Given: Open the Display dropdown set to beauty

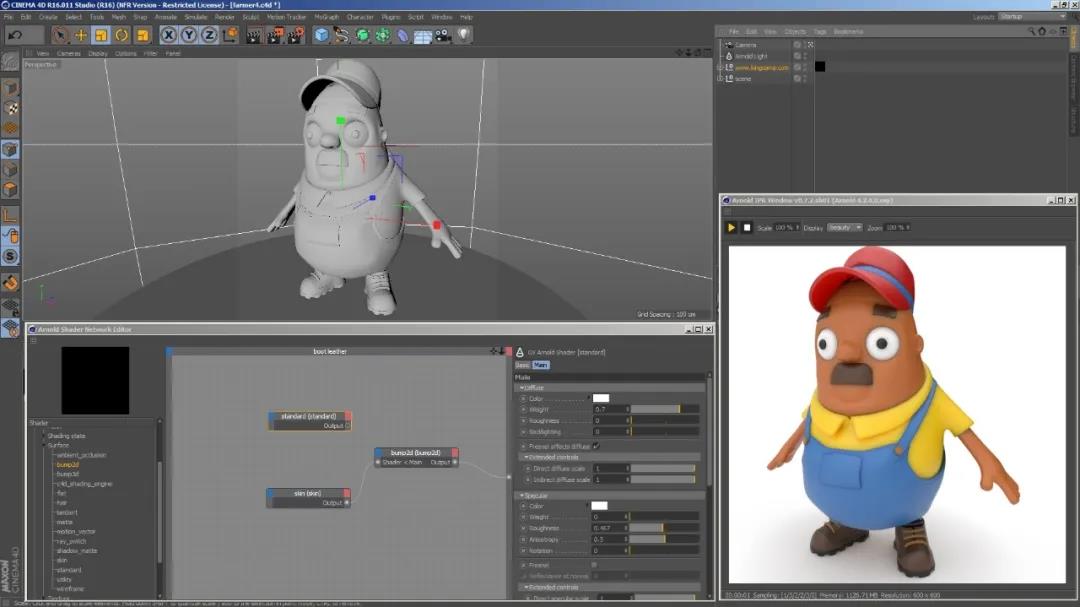Looking at the screenshot, I should (844, 228).
